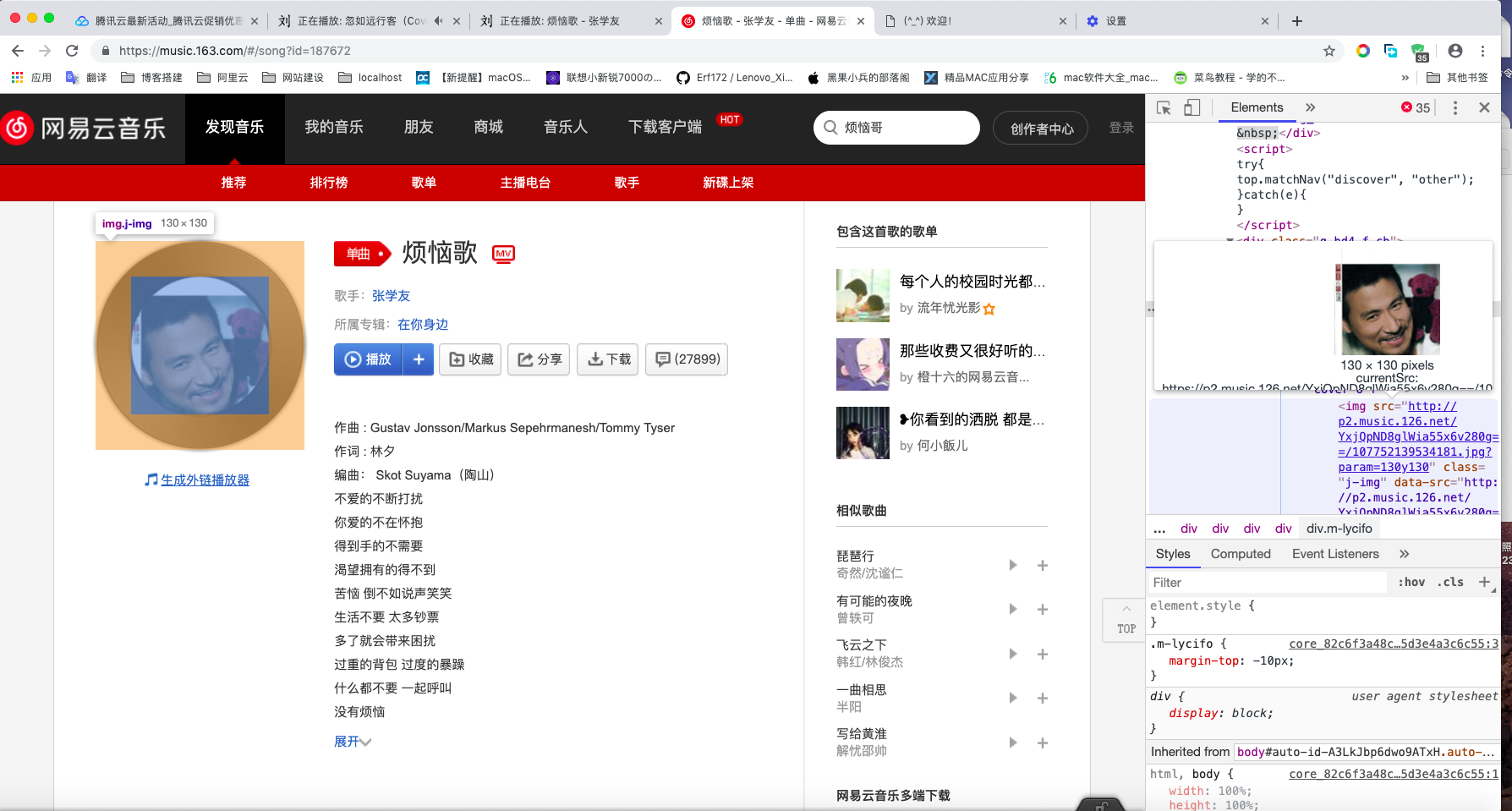
Task: Open artist link 张学友
Action: 391,296
